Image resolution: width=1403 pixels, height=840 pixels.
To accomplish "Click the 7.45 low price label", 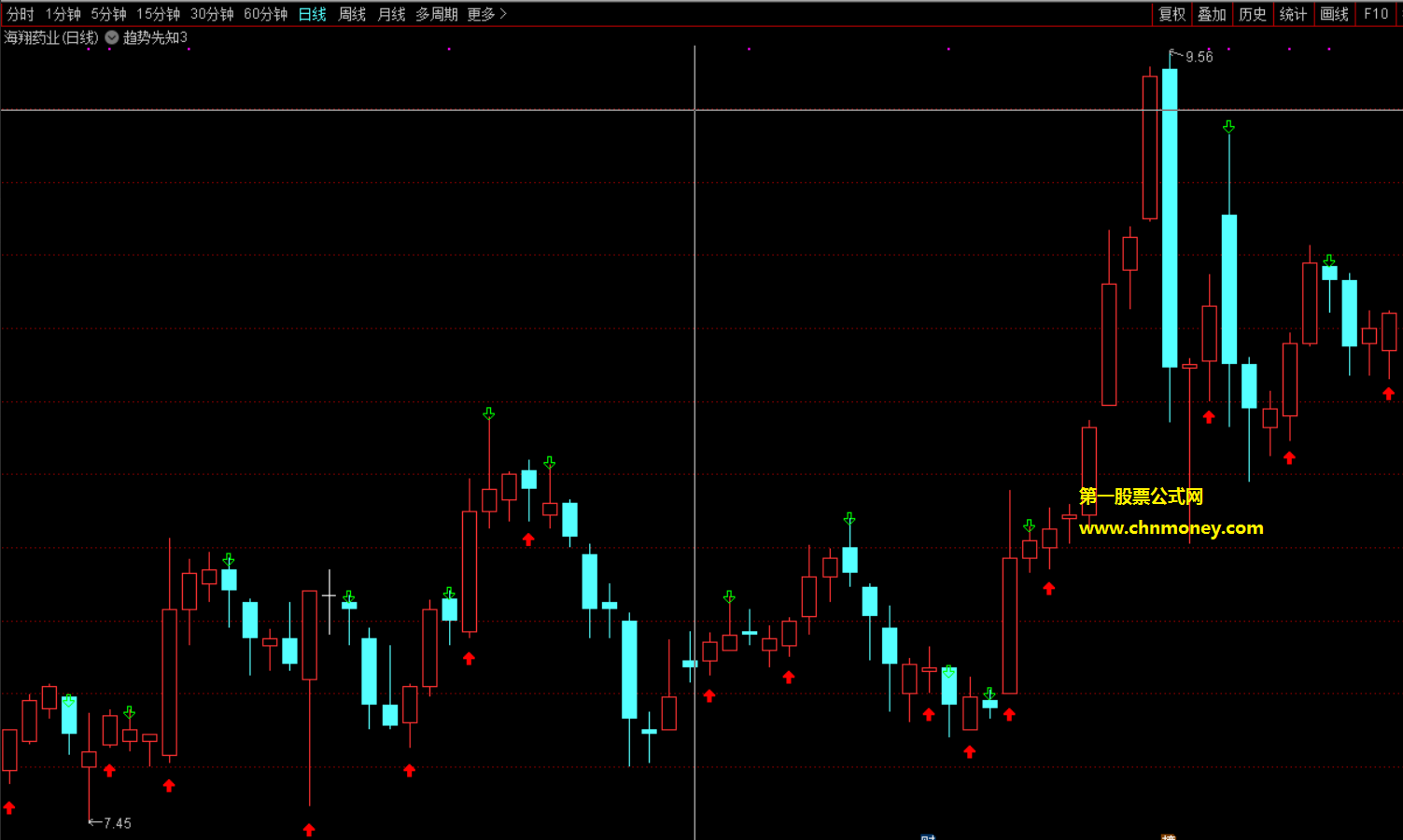I will tap(118, 823).
